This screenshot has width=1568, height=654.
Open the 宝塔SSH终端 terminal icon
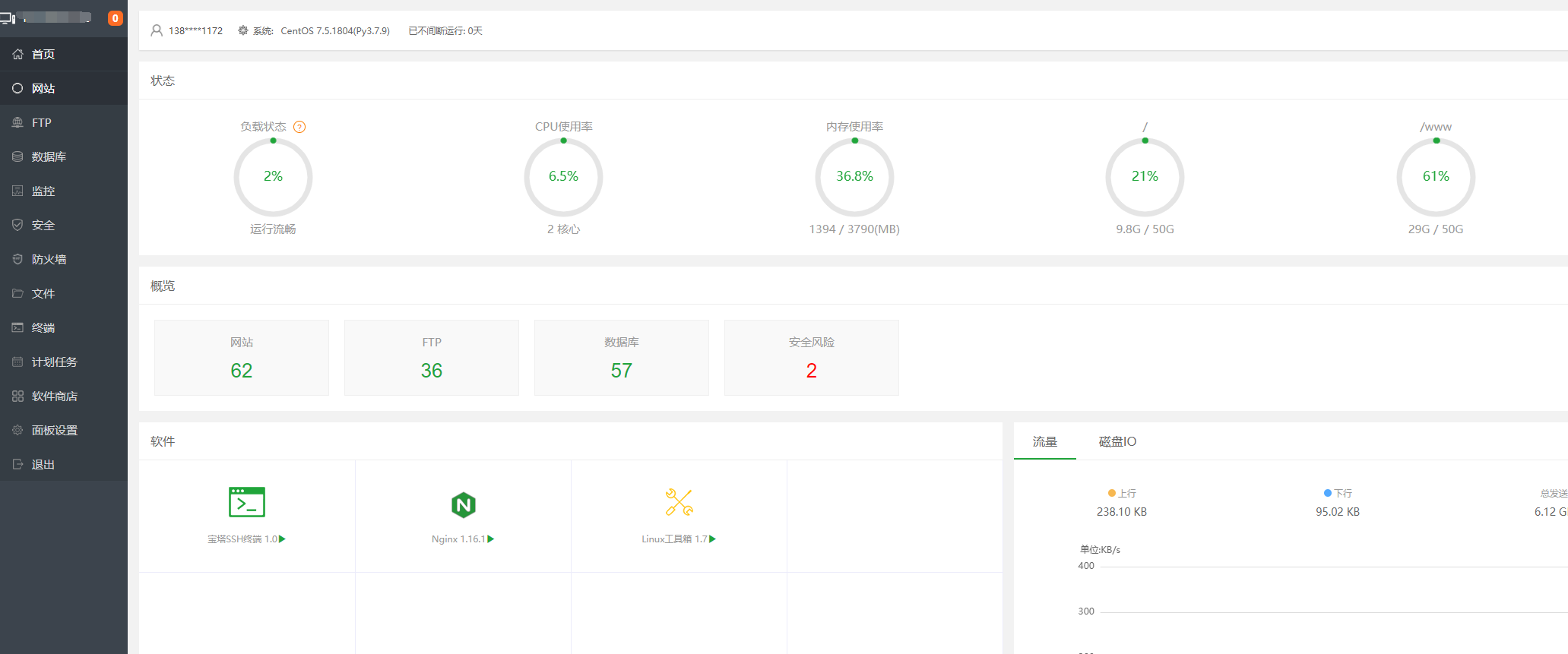point(247,503)
